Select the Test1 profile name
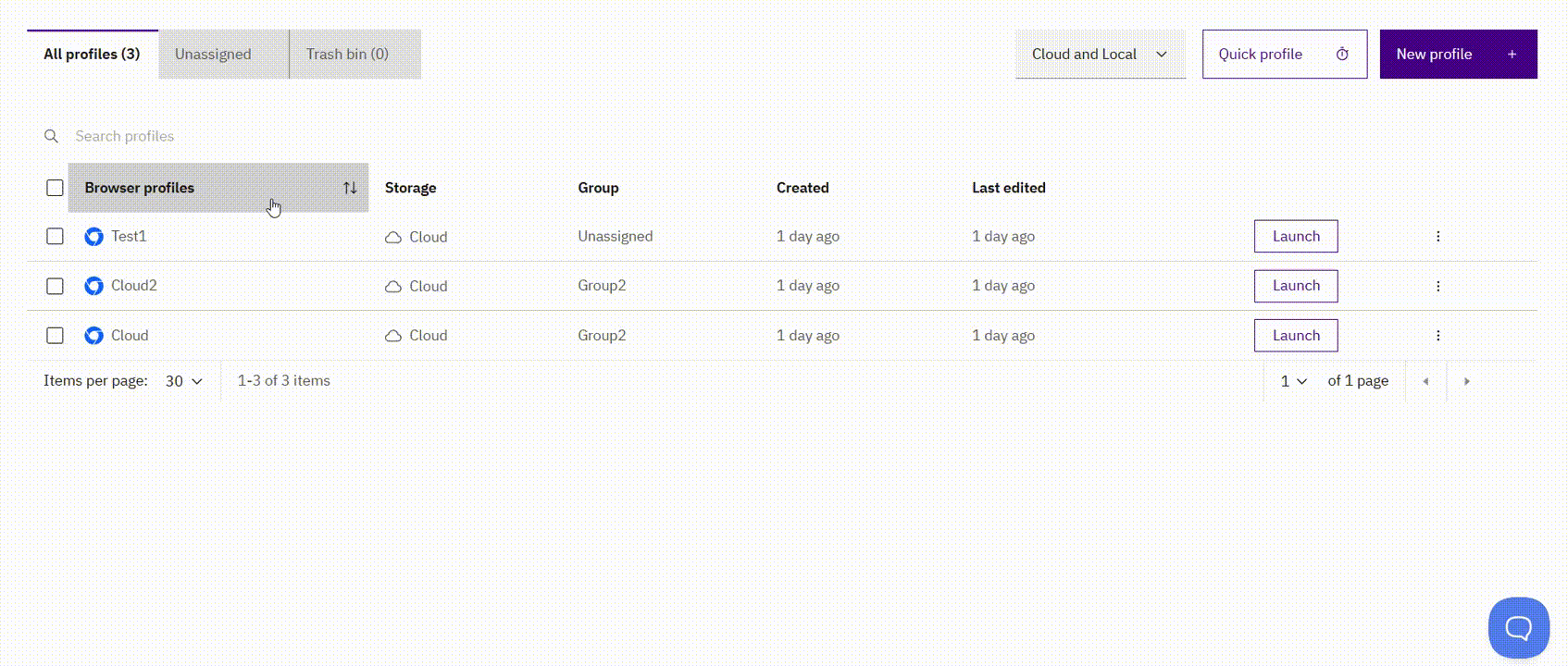The height and width of the screenshot is (666, 1568). 129,236
